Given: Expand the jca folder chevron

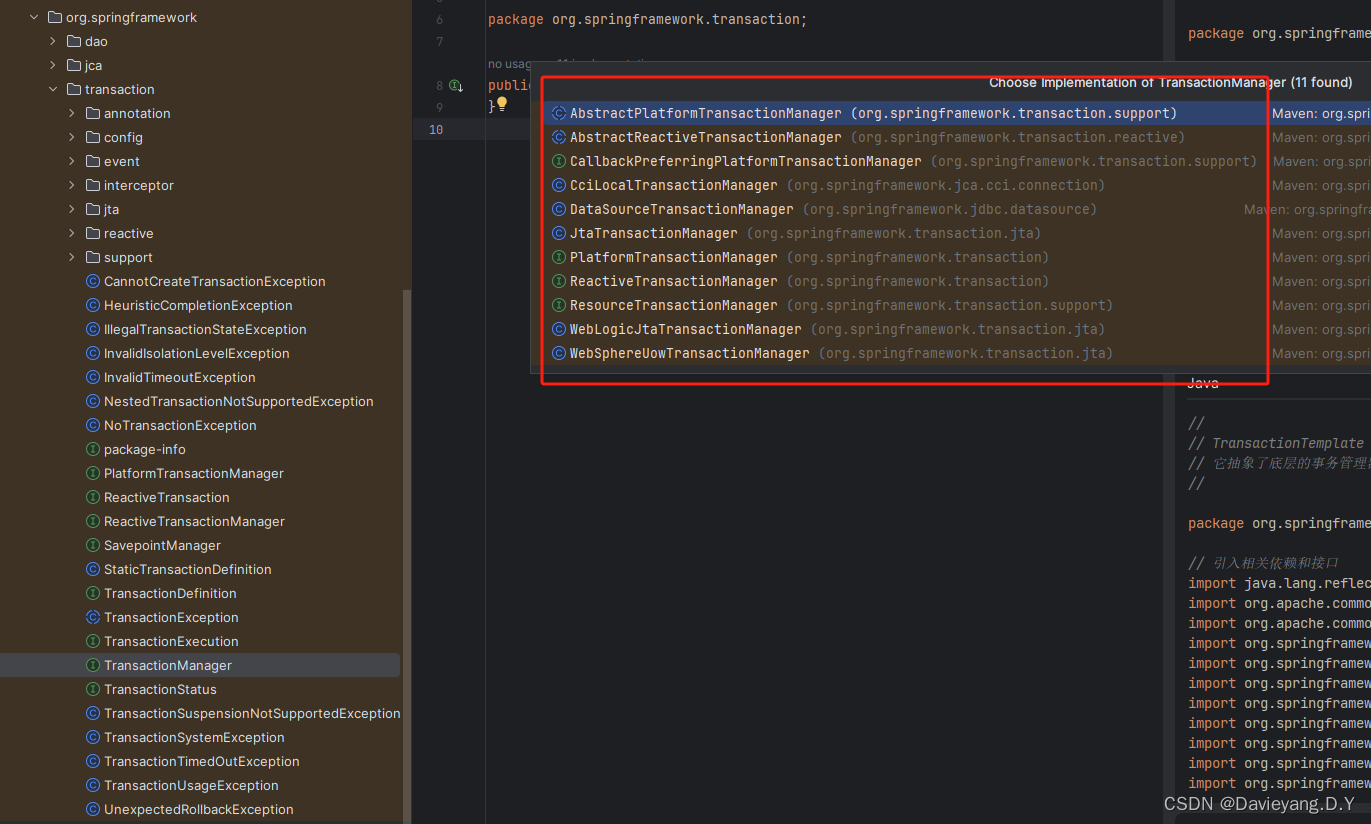Looking at the screenshot, I should click(53, 65).
